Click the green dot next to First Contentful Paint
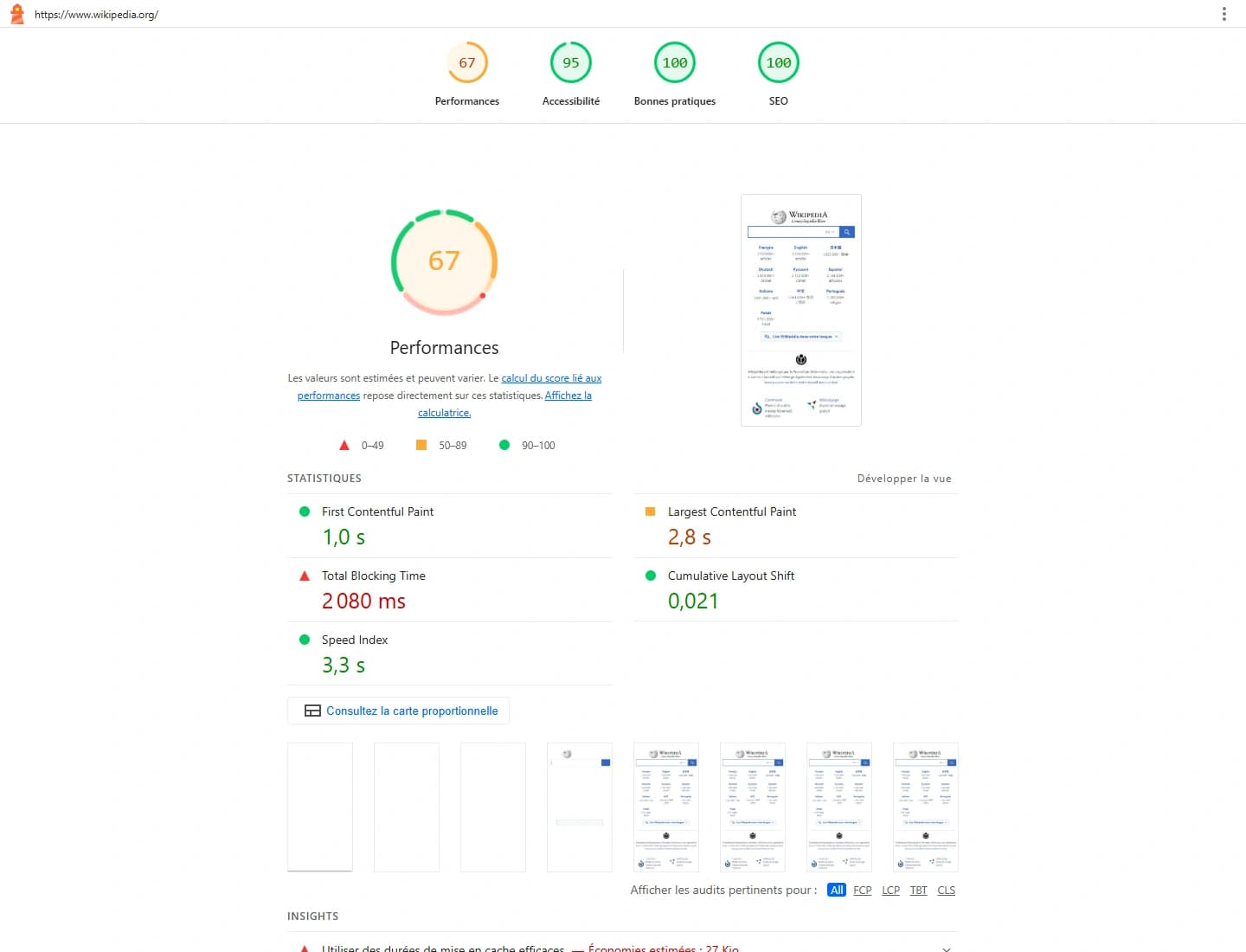 [x=305, y=511]
